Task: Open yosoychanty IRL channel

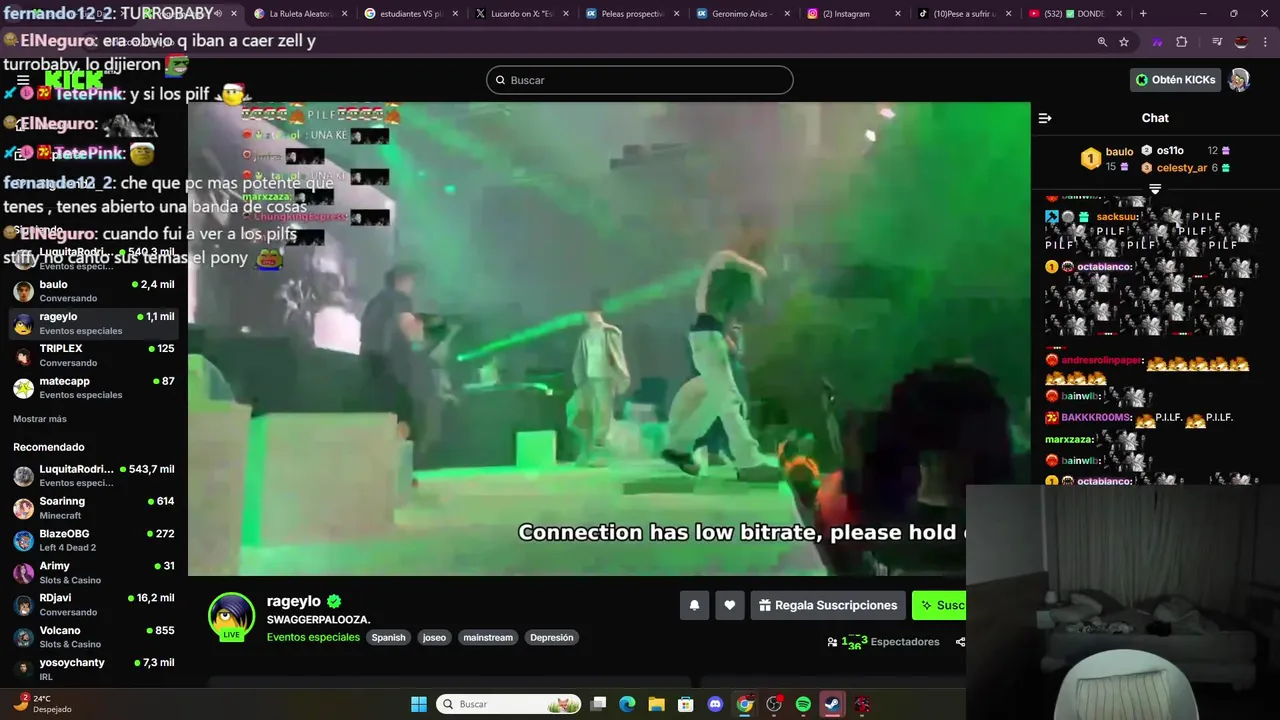Action: tap(94, 669)
